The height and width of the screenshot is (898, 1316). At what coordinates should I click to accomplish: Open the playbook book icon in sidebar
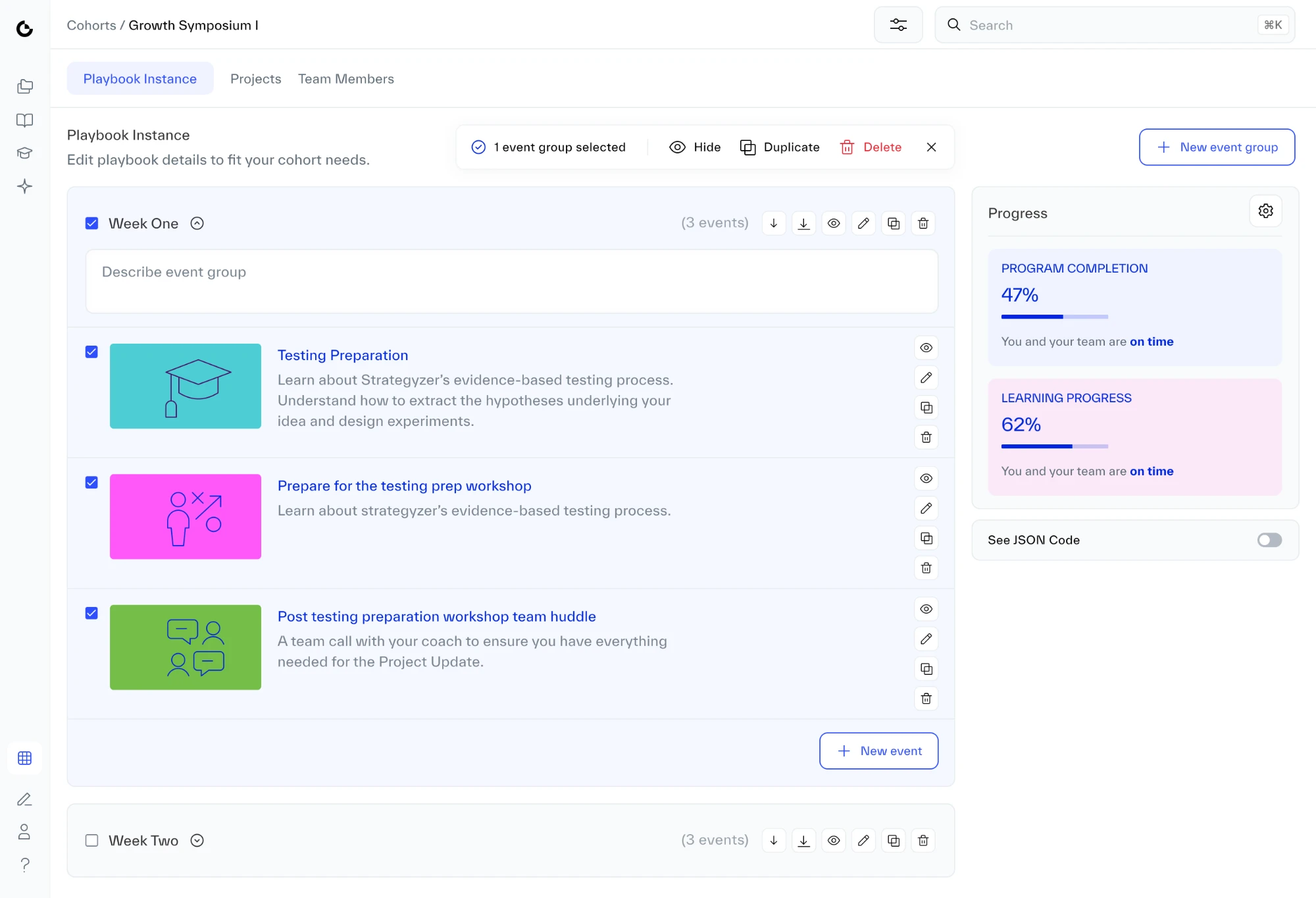25,120
